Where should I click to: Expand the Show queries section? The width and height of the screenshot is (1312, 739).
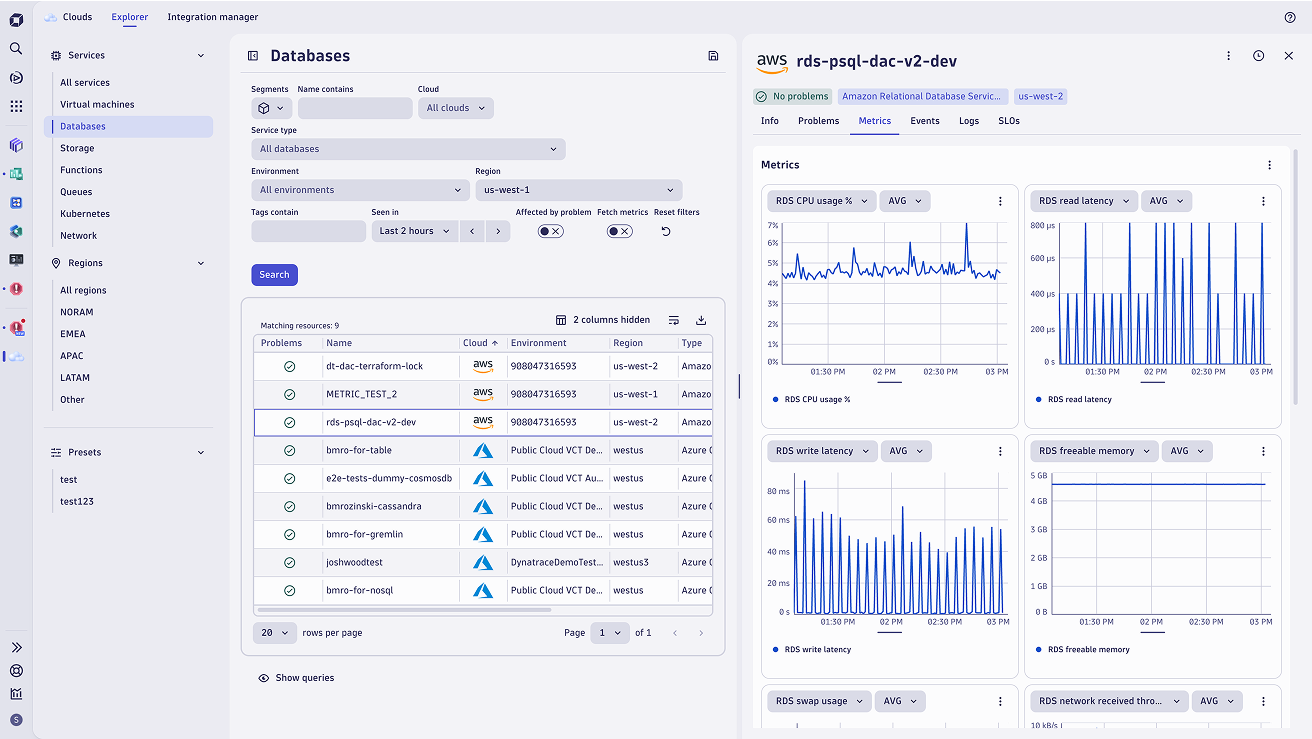coord(296,678)
